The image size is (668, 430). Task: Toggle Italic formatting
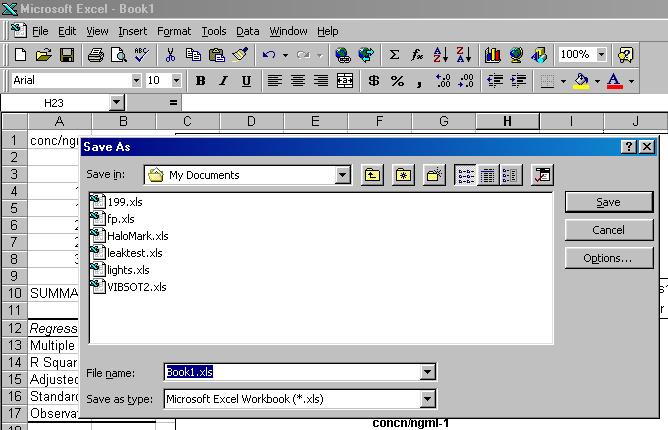click(x=223, y=81)
